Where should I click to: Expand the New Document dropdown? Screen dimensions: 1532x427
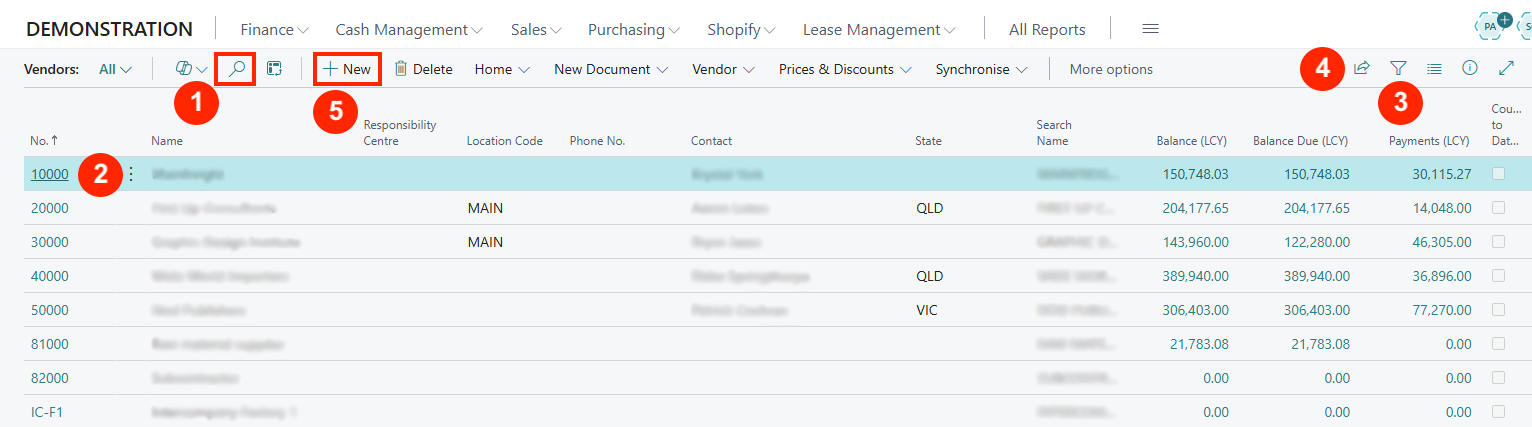tap(611, 70)
